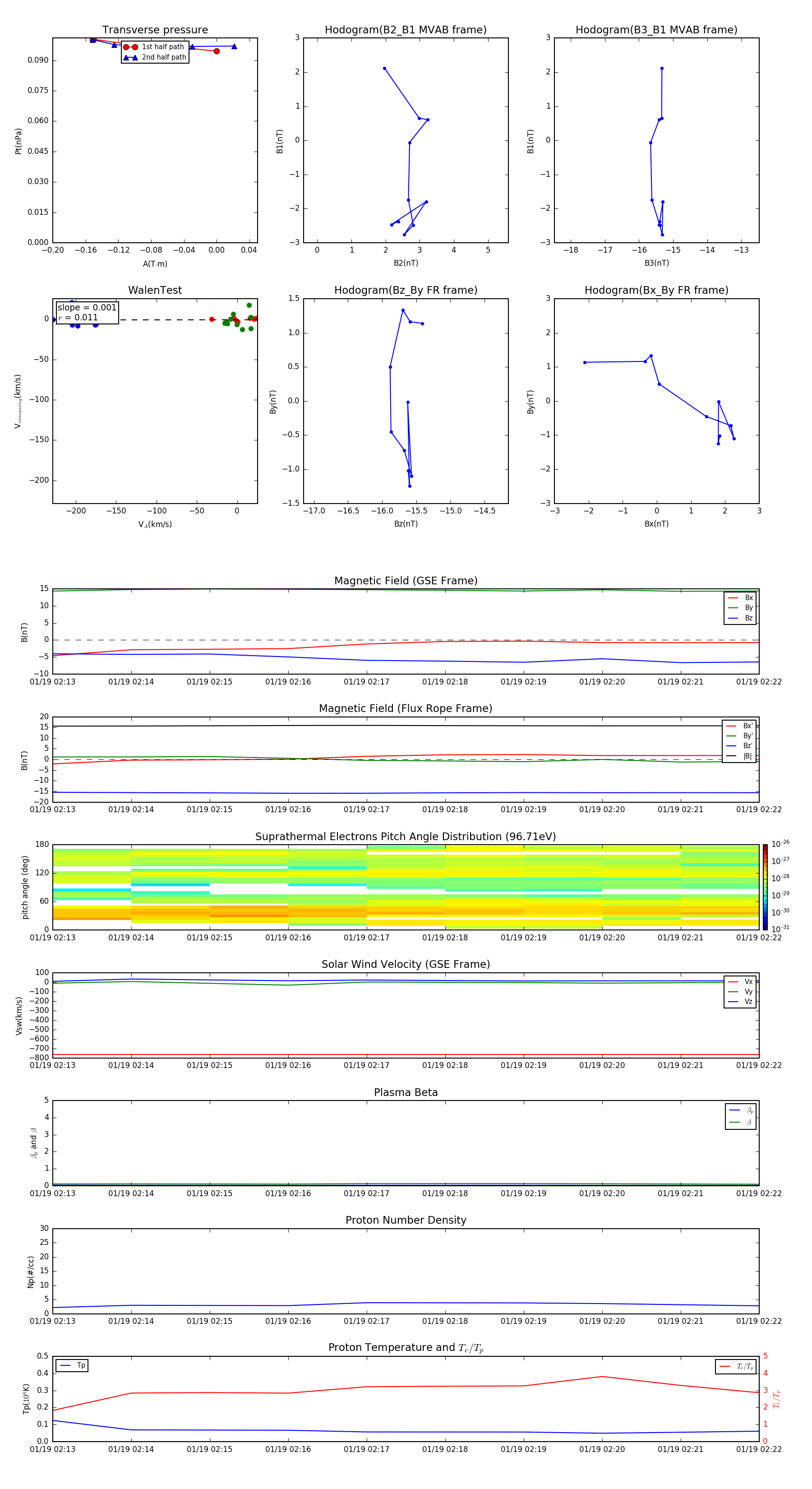Click the 'r = 0.011' annotation
The image size is (812, 1489).
point(78,317)
